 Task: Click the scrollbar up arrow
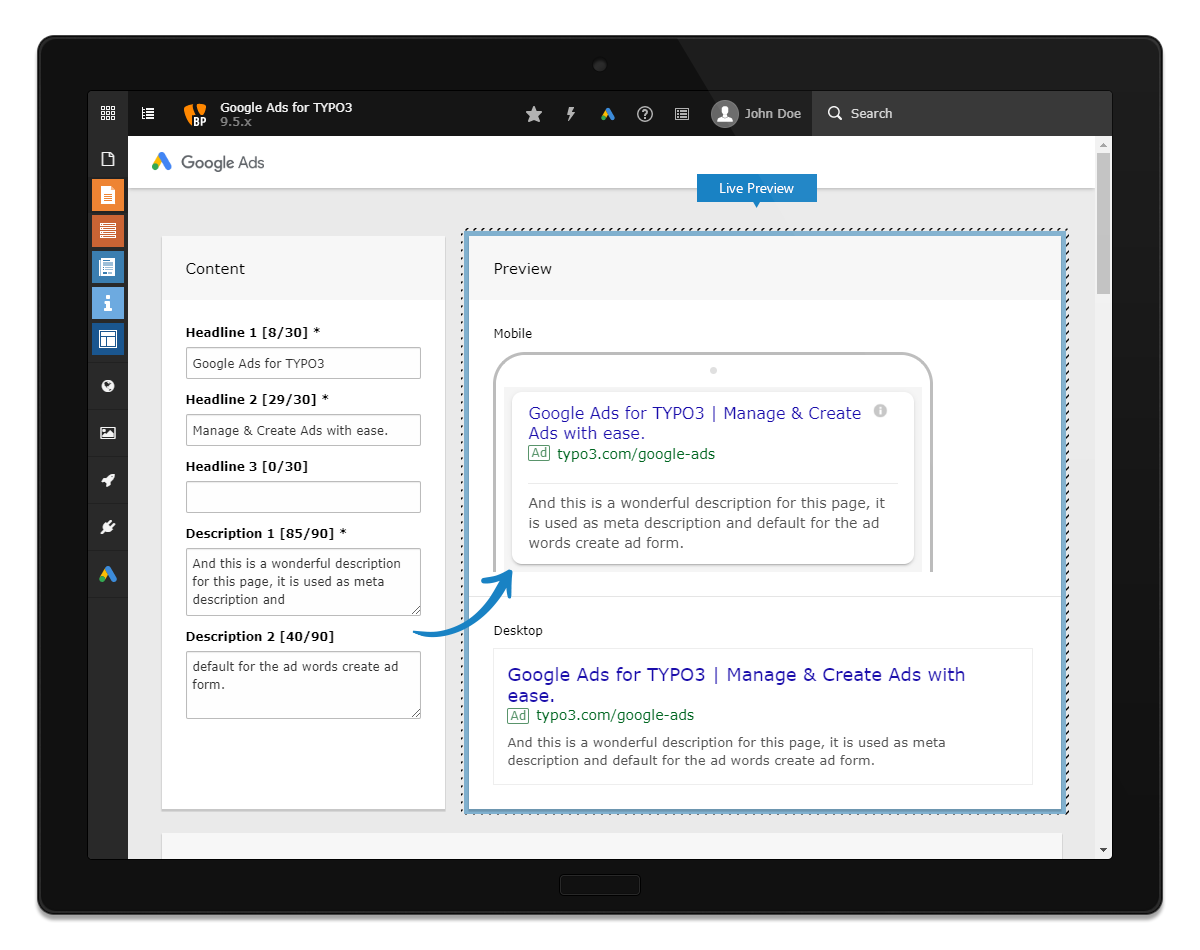[1103, 144]
